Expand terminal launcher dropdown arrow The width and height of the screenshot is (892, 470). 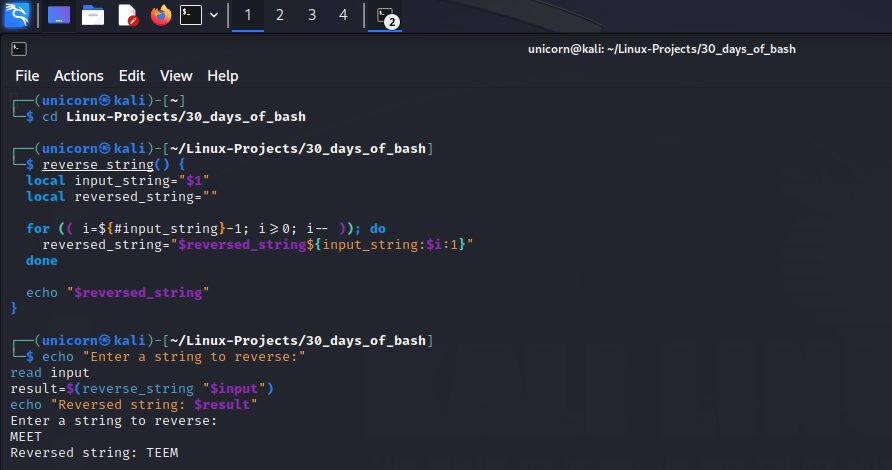coord(214,15)
